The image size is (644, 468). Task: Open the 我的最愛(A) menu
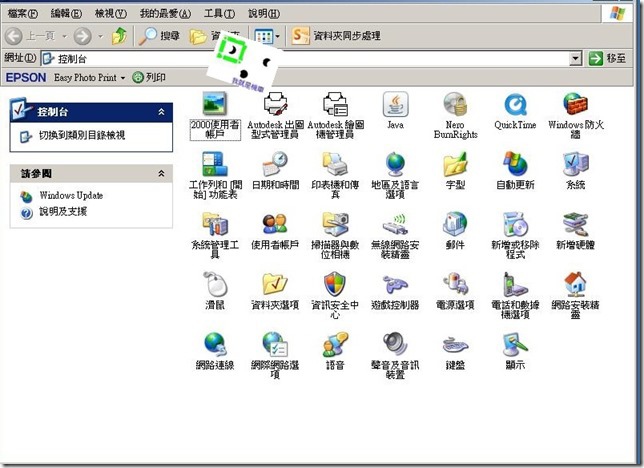tap(165, 14)
